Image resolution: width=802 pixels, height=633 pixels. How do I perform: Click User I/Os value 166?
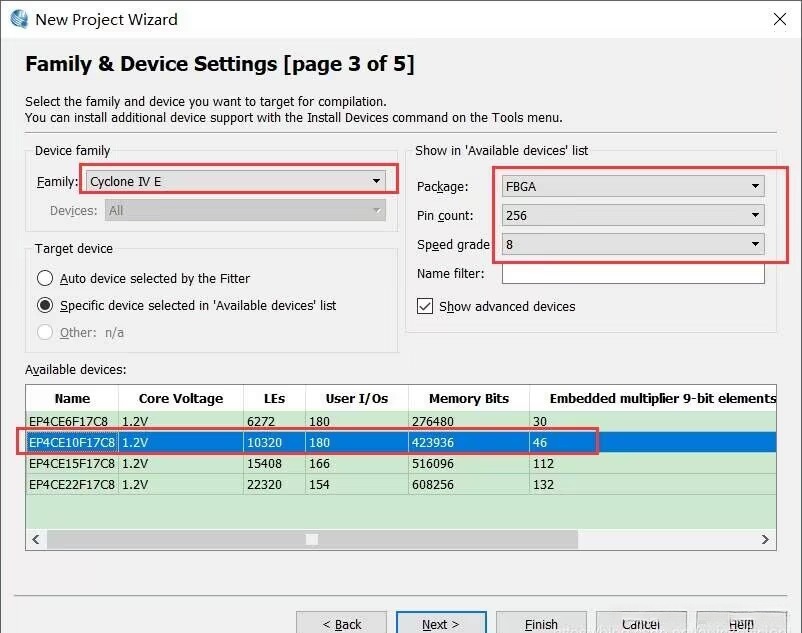pyautogui.click(x=319, y=463)
